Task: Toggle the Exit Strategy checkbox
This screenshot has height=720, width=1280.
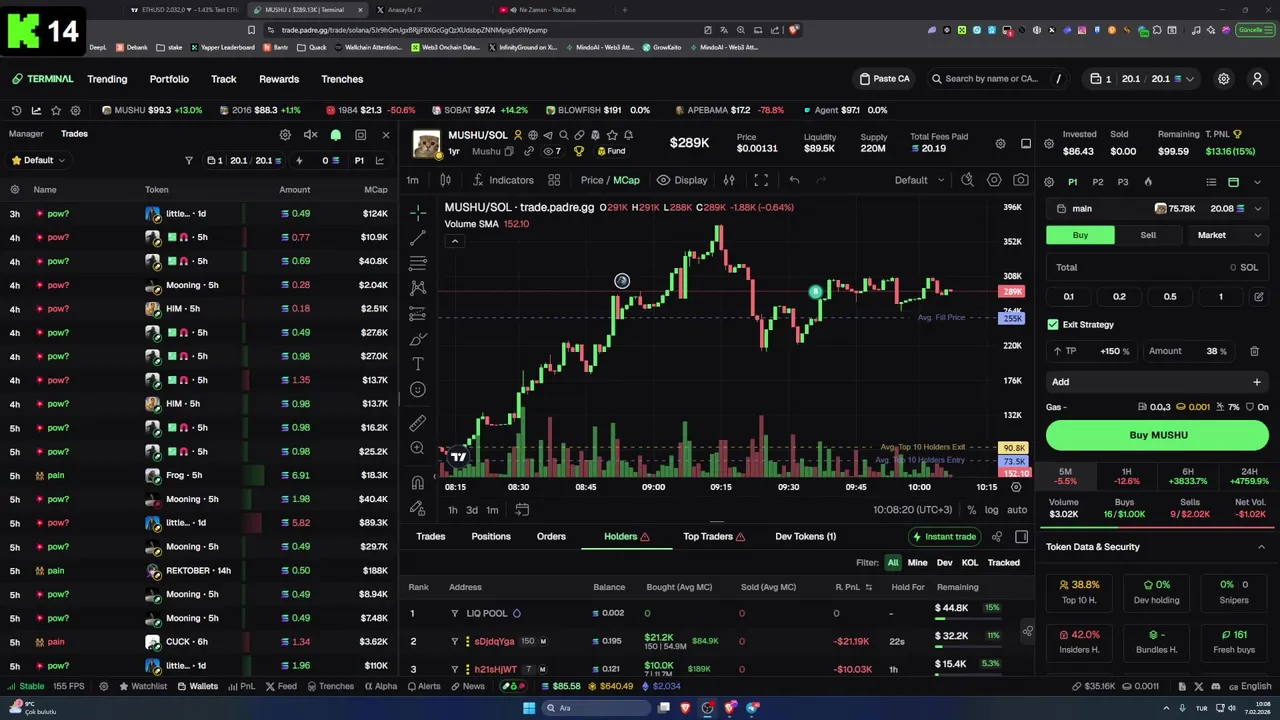Action: [x=1053, y=325]
